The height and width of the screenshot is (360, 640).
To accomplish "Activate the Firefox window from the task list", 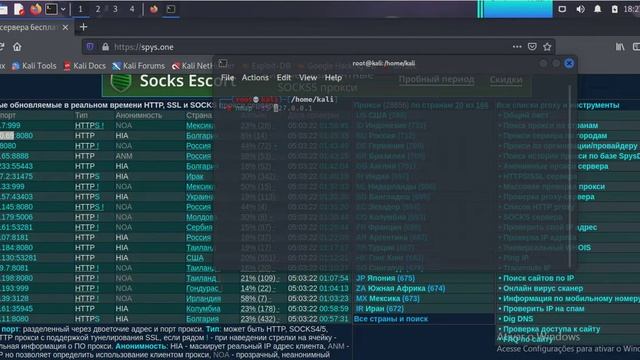I will coord(154,9).
